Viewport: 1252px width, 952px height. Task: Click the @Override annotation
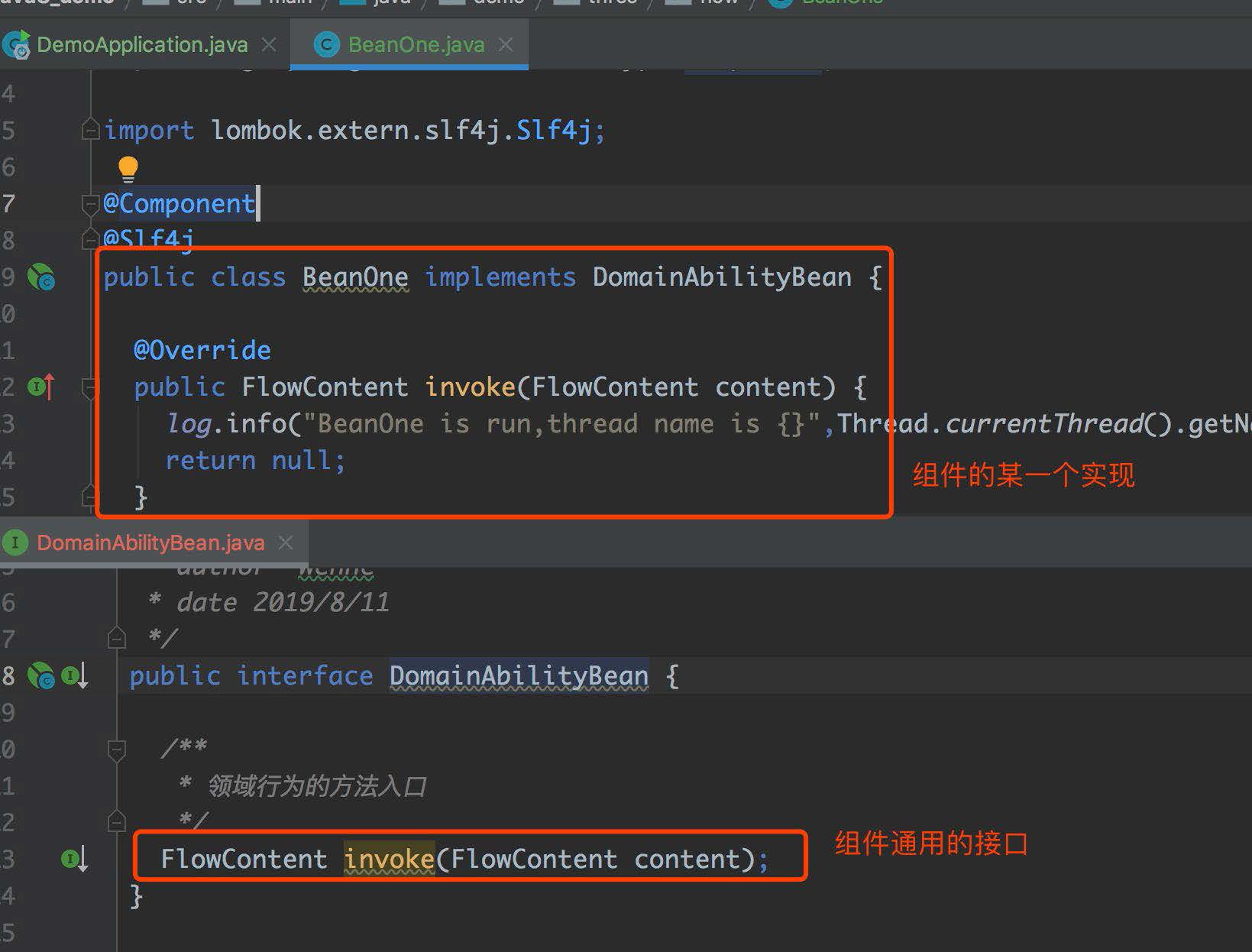[202, 351]
